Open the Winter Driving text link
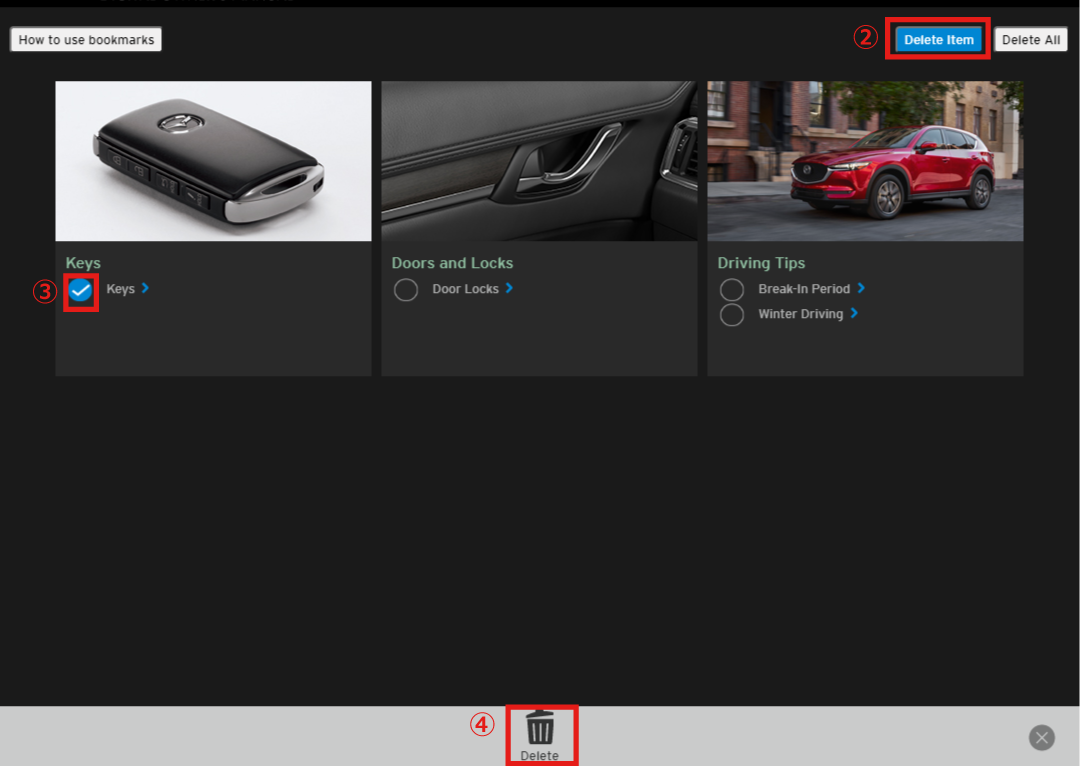 800,314
